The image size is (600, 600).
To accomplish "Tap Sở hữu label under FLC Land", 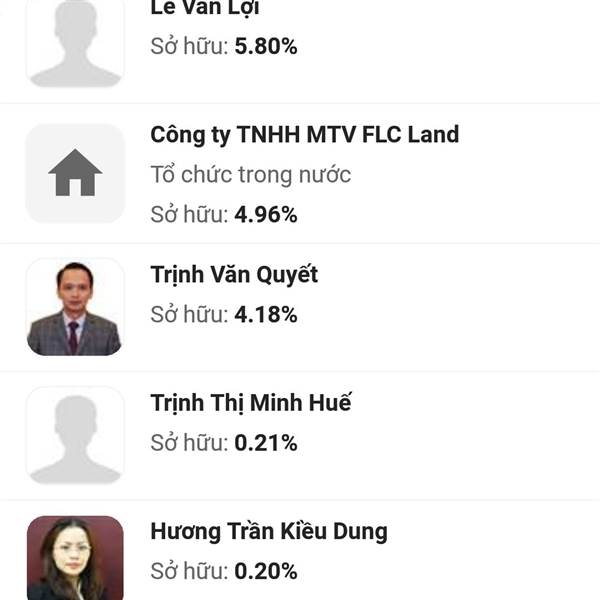I will pos(189,214).
